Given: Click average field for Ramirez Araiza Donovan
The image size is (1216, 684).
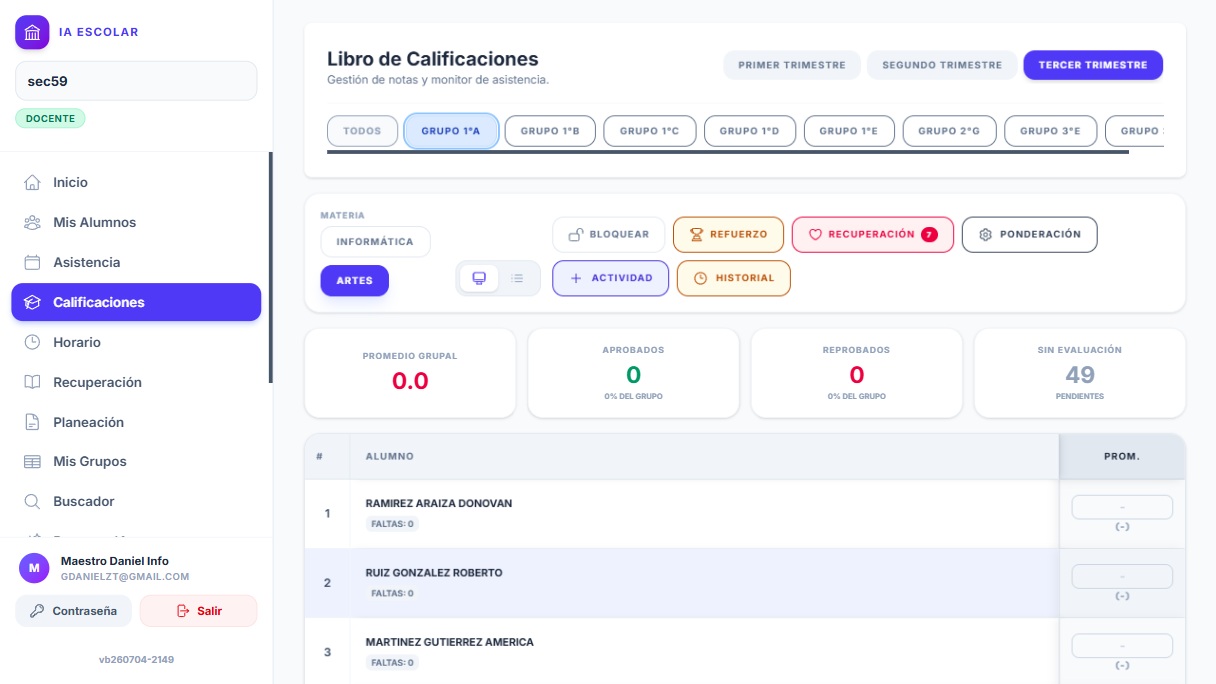Looking at the screenshot, I should [1122, 507].
